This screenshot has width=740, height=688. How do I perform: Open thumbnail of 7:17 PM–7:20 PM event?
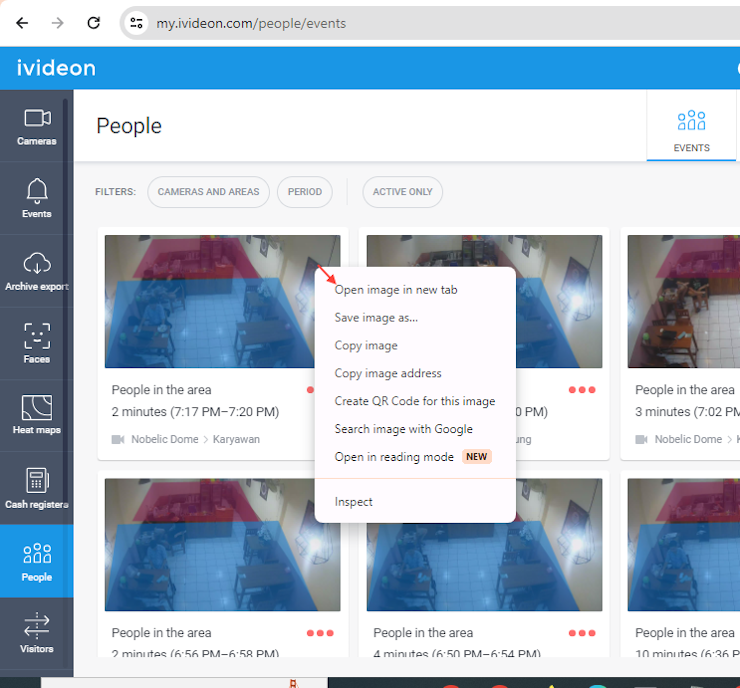pyautogui.click(x=210, y=302)
